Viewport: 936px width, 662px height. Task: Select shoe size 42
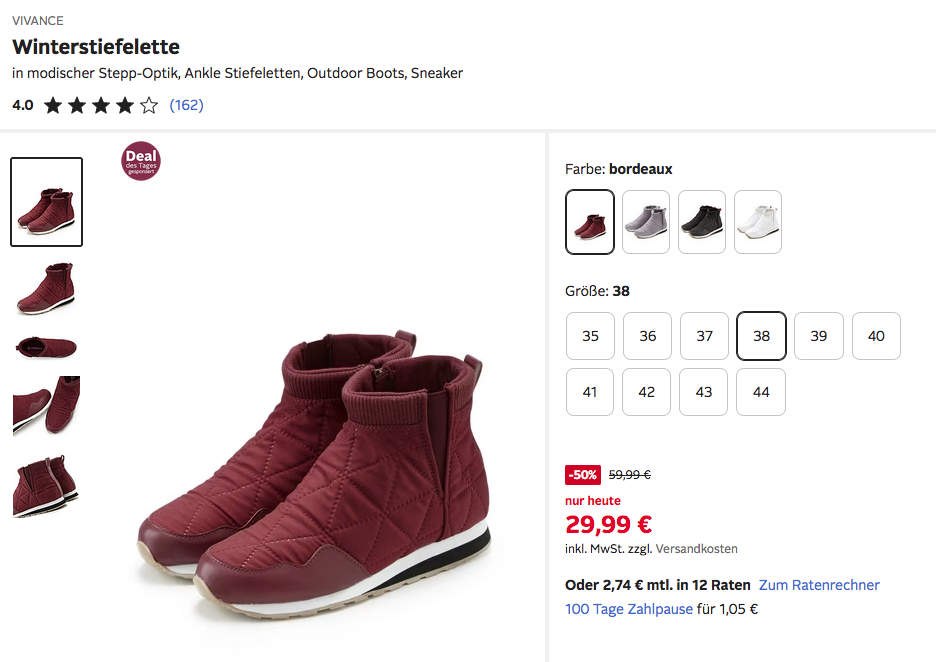click(647, 392)
